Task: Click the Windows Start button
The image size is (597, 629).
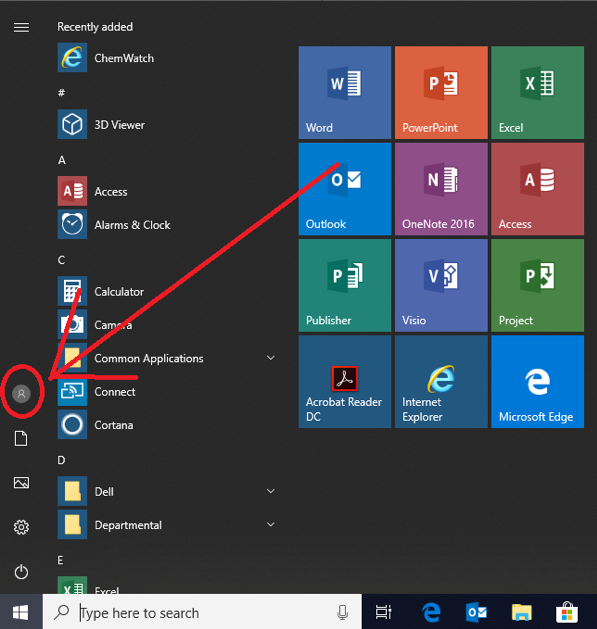Action: click(x=21, y=612)
